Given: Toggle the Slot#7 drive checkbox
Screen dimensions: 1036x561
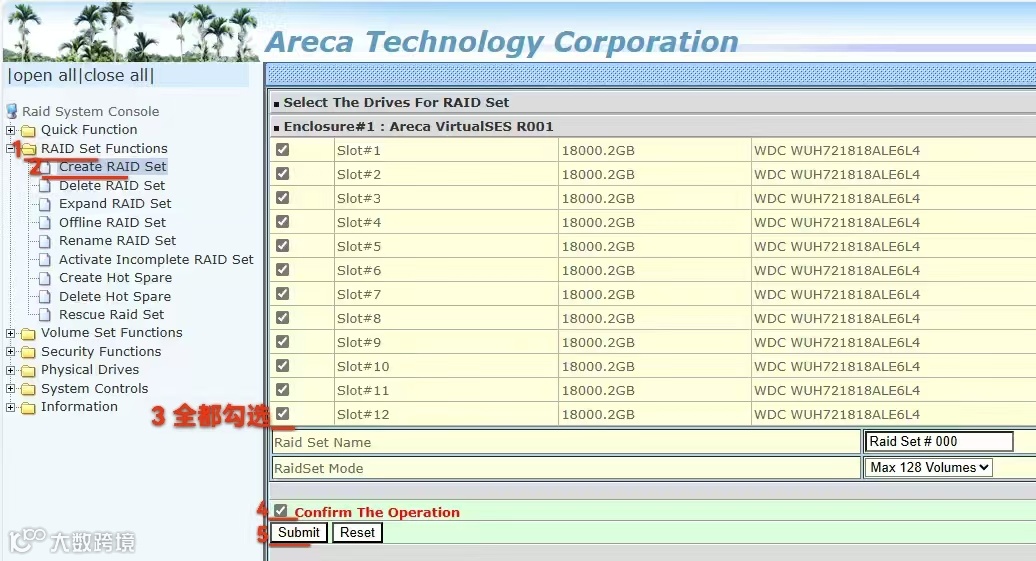Looking at the screenshot, I should click(x=283, y=293).
